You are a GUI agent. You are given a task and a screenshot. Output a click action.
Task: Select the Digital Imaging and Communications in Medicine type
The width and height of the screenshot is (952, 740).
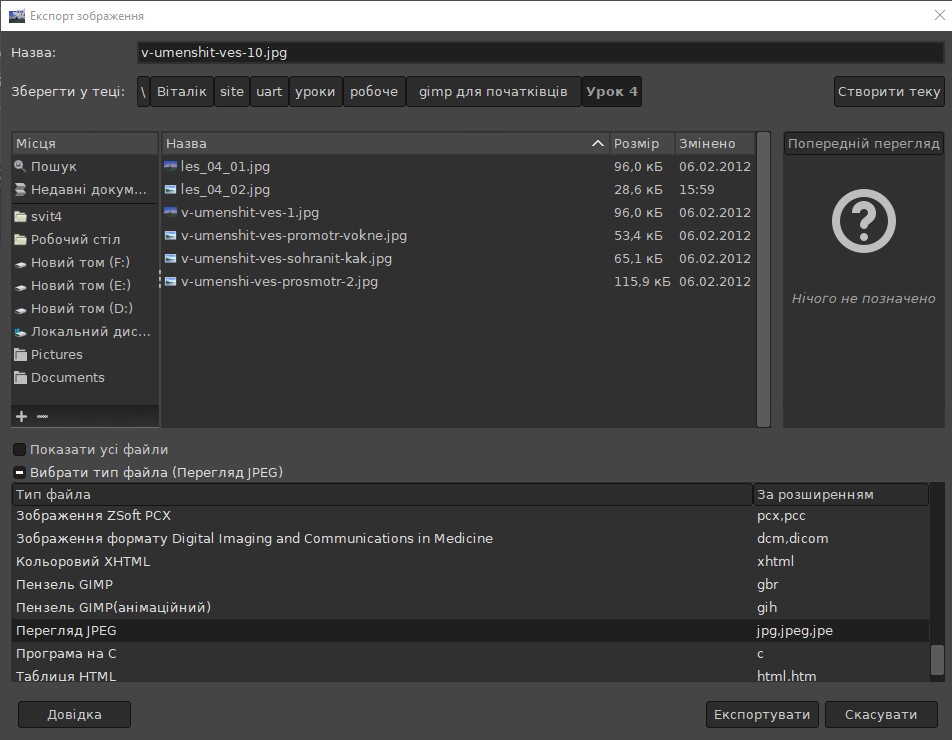pyautogui.click(x=471, y=538)
